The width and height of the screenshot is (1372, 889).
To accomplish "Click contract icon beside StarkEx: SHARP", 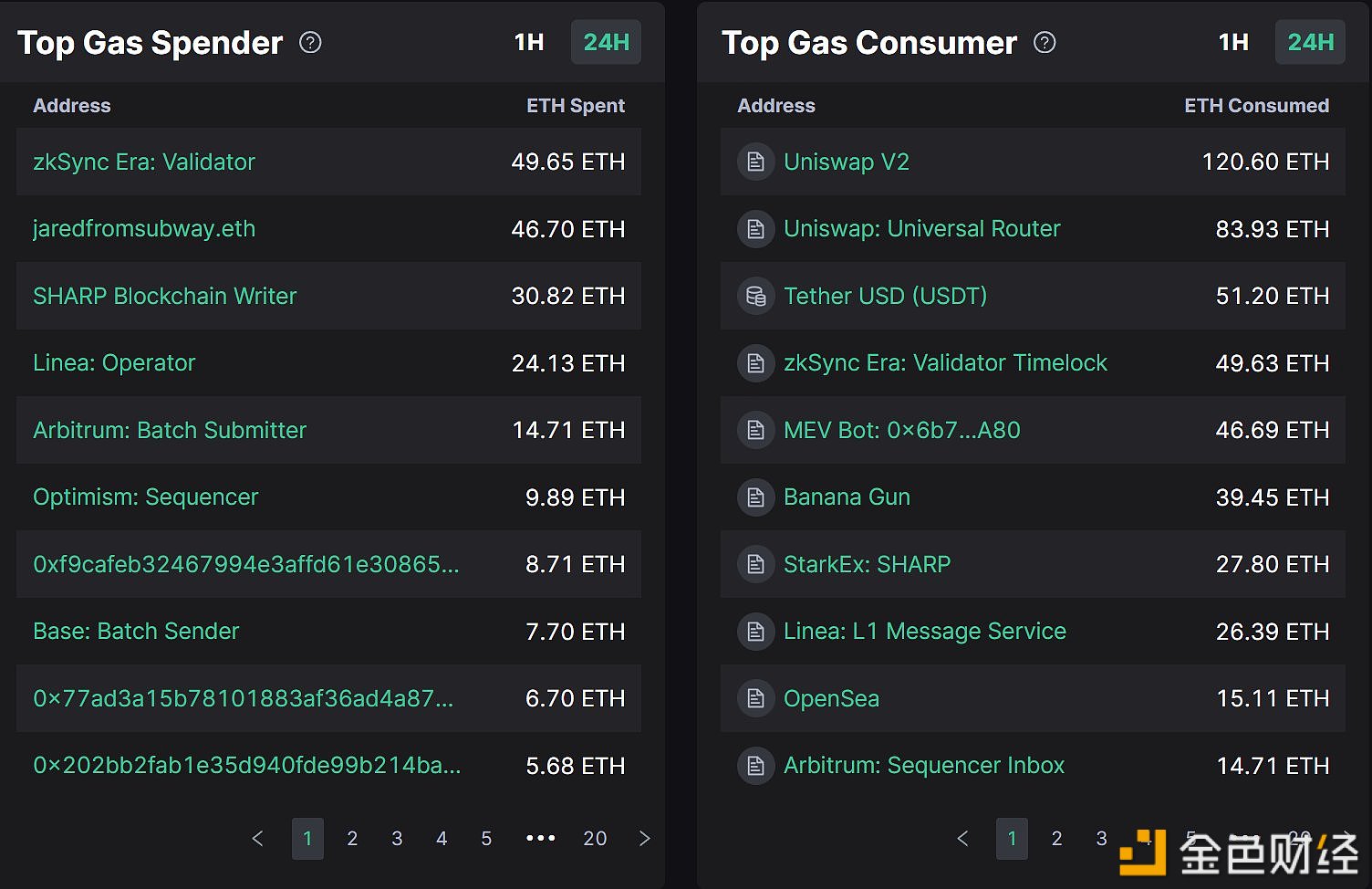I will [x=755, y=564].
